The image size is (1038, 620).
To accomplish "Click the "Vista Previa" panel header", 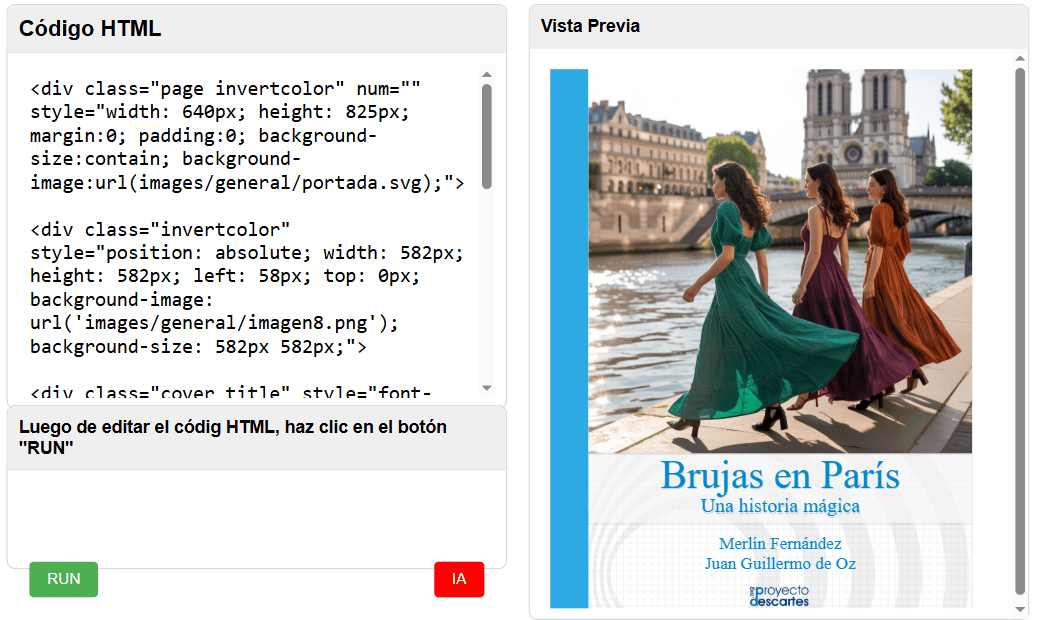I will 590,26.
